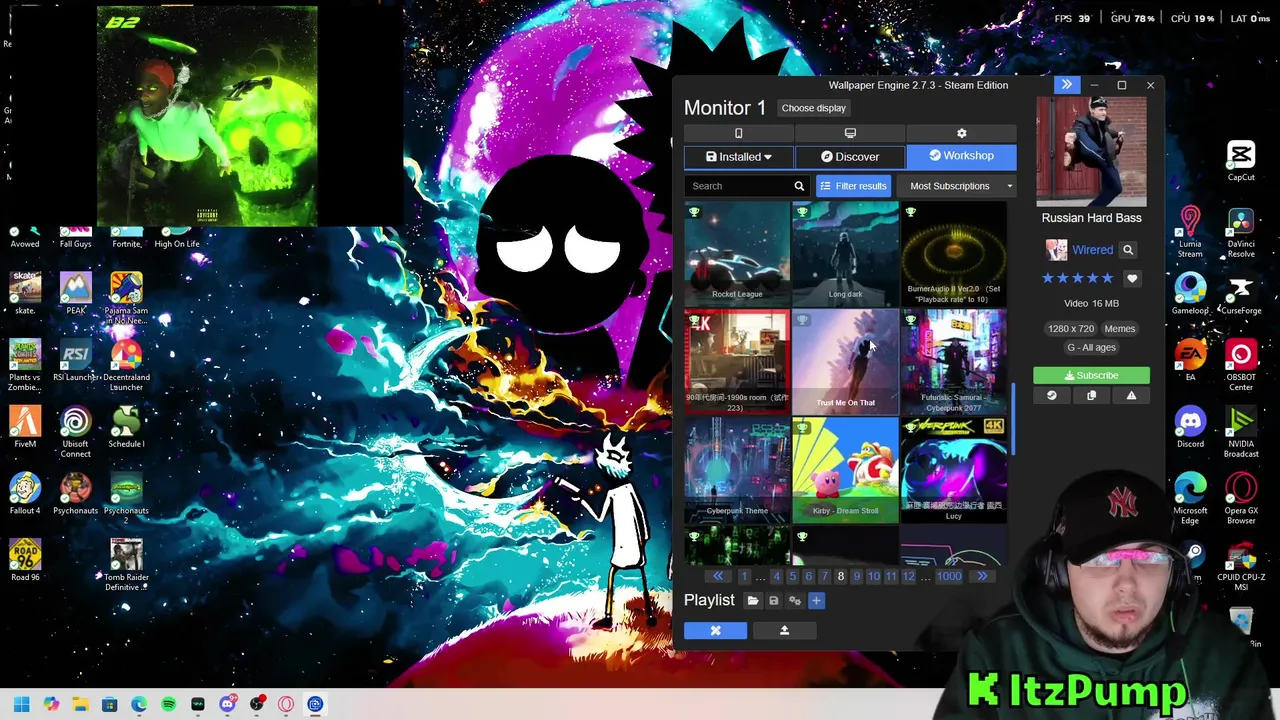The image size is (1280, 720).
Task: Go to previous pages with left double-arrow
Action: (718, 576)
